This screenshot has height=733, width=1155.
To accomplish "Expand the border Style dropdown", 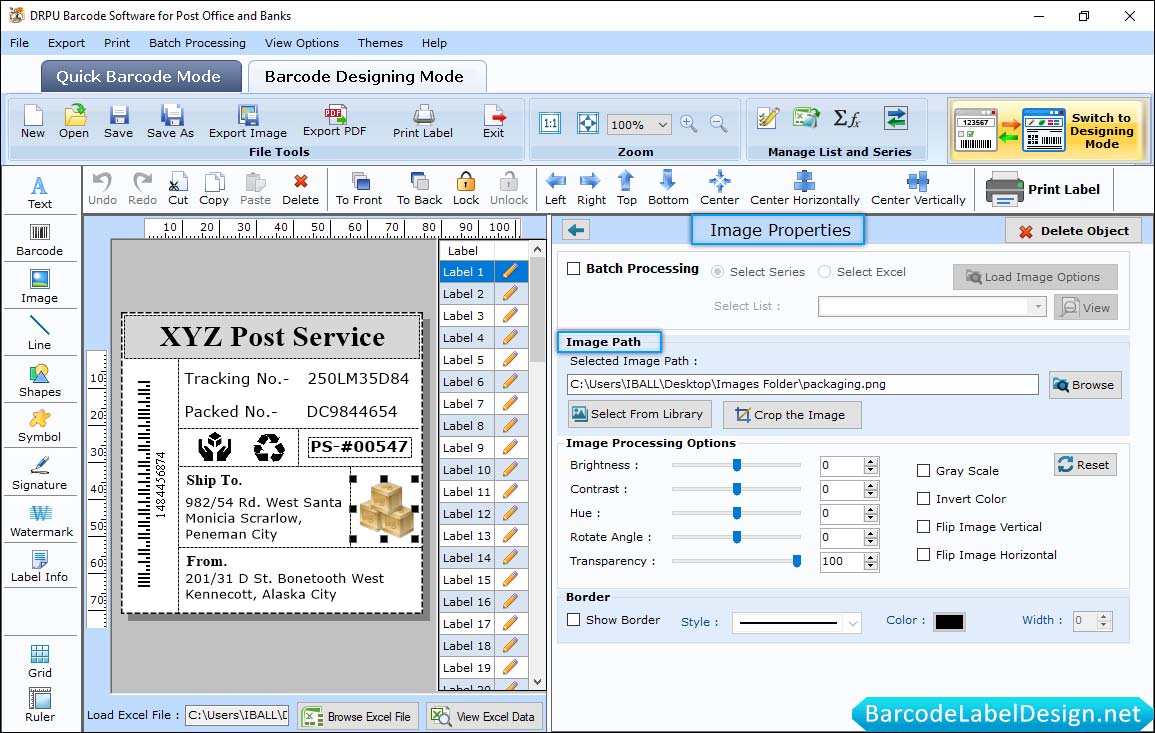I will pos(852,623).
